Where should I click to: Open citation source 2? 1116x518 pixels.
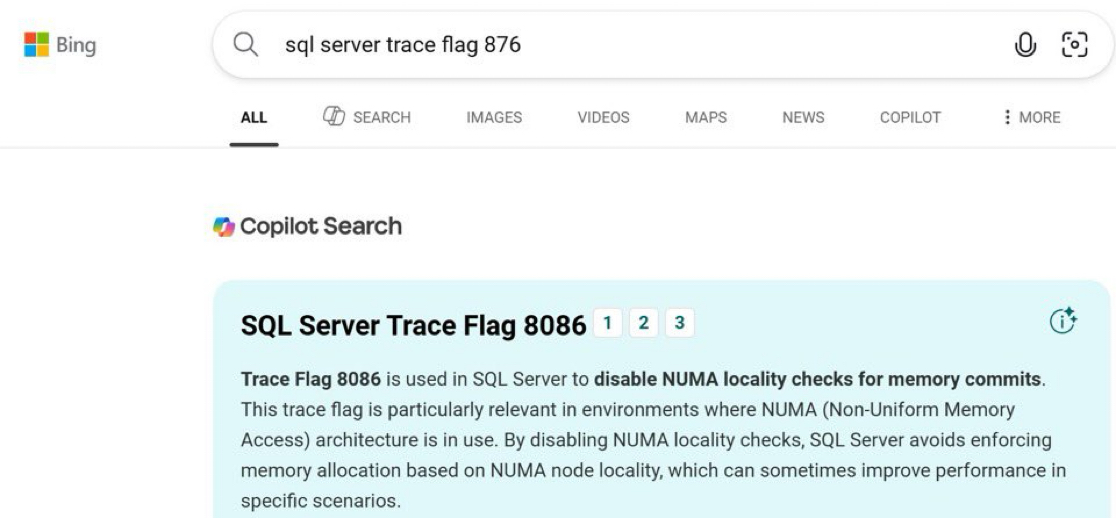(x=643, y=322)
